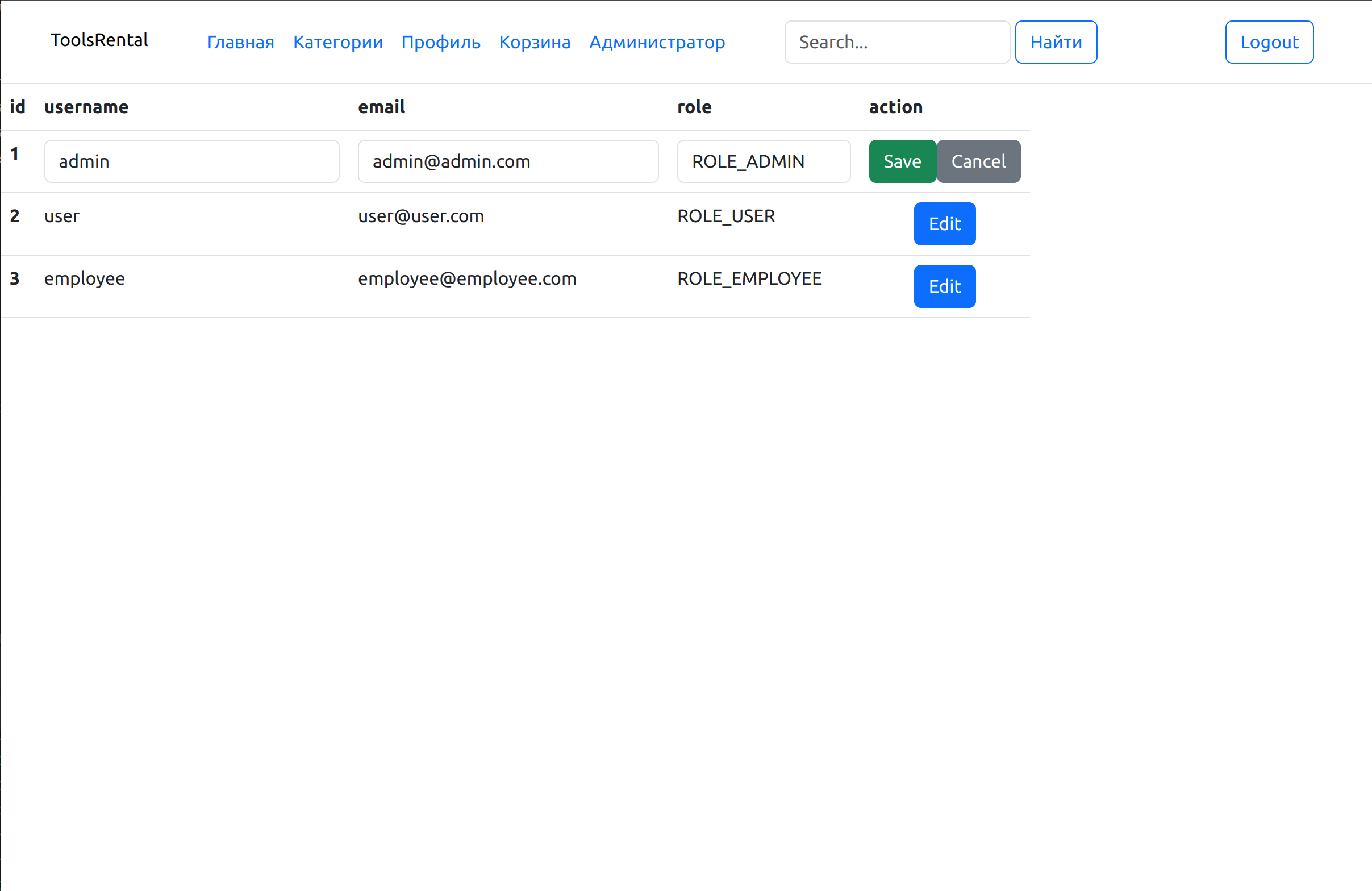Click employee@employee.com email cell
The height and width of the screenshot is (891, 1372).
point(466,278)
